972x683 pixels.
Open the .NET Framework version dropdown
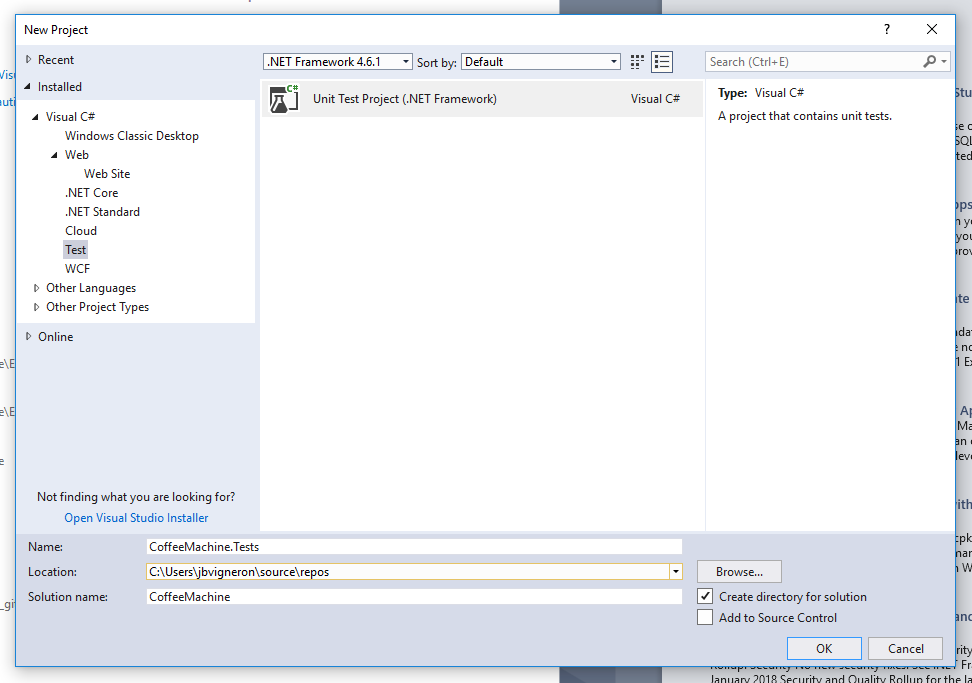[337, 61]
